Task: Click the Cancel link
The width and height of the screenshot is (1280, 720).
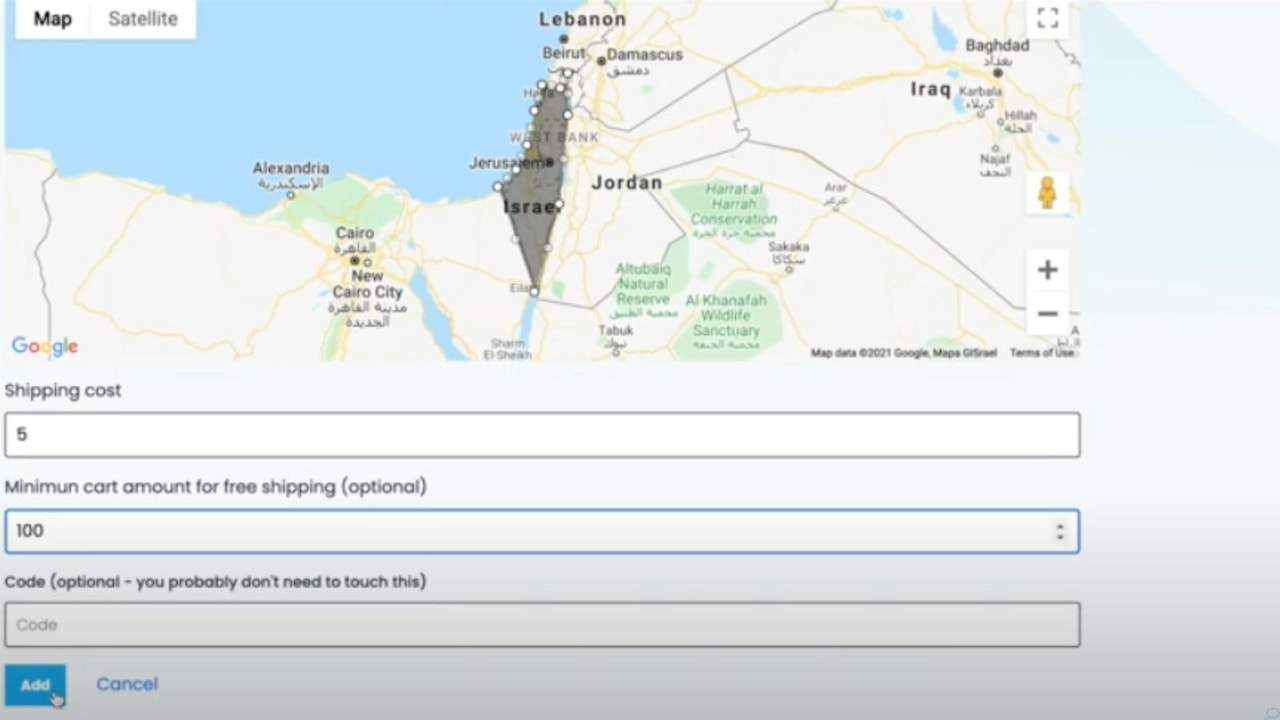Action: [126, 684]
